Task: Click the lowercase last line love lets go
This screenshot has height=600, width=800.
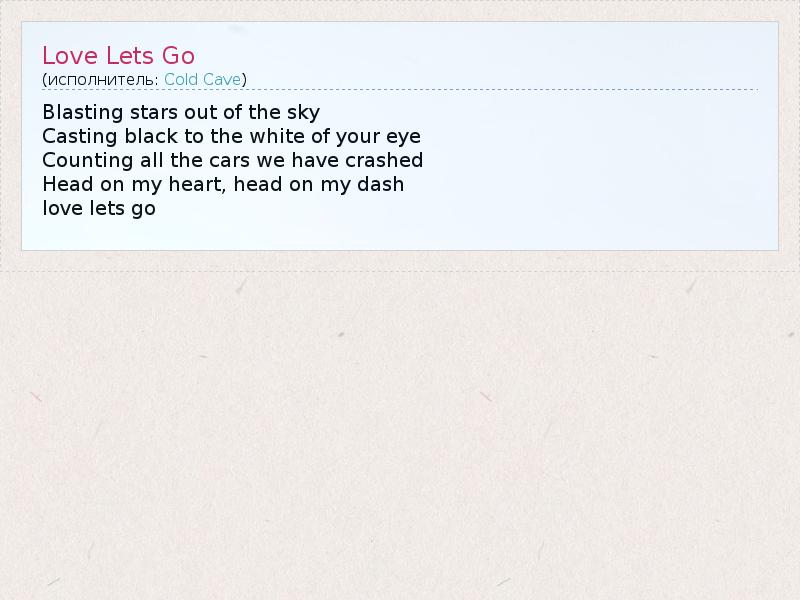Action: coord(99,208)
